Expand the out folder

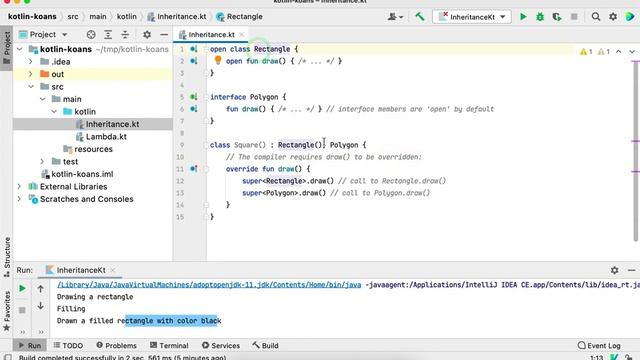tap(31, 74)
